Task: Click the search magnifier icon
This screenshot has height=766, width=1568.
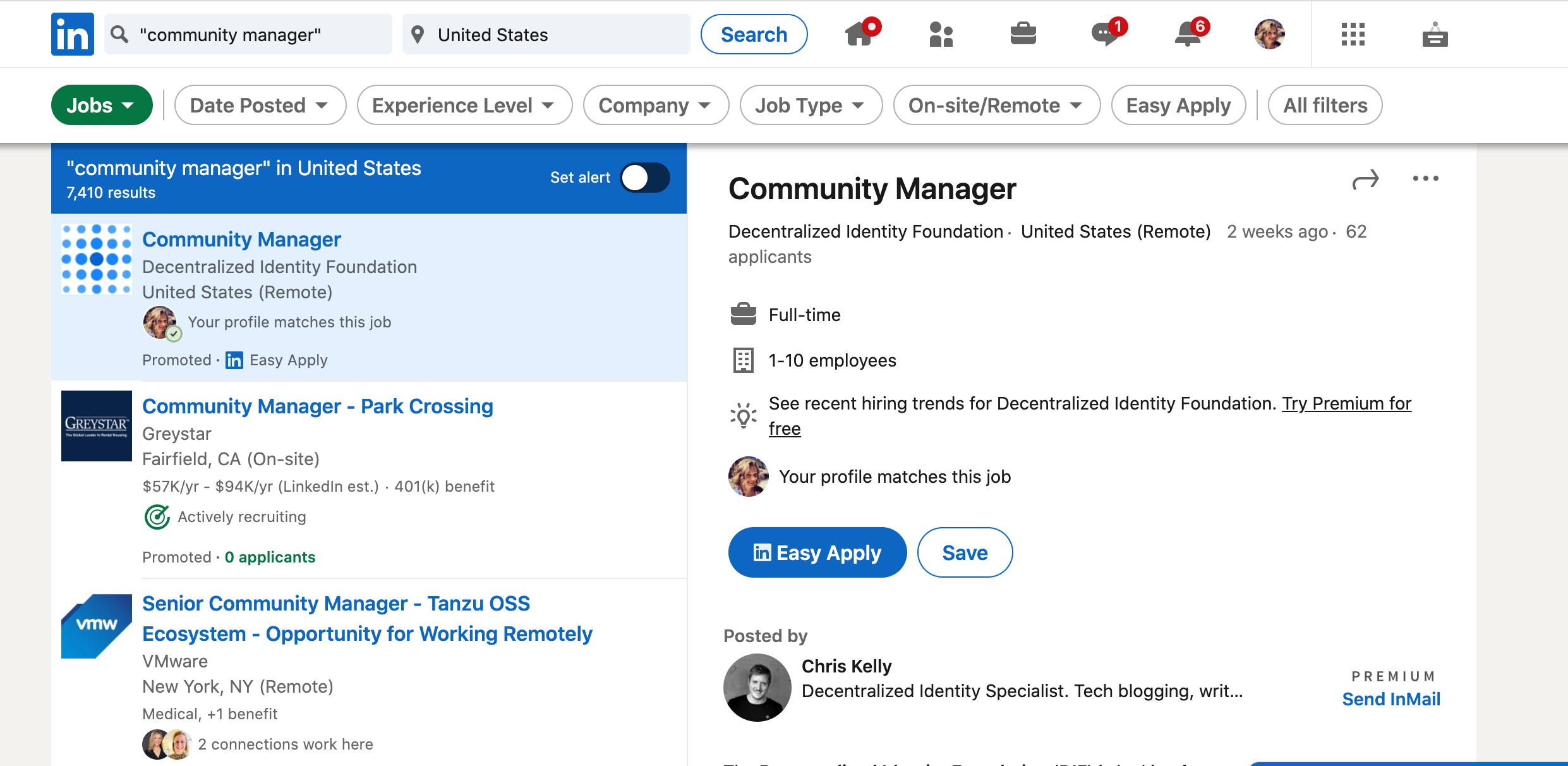Action: 119,34
